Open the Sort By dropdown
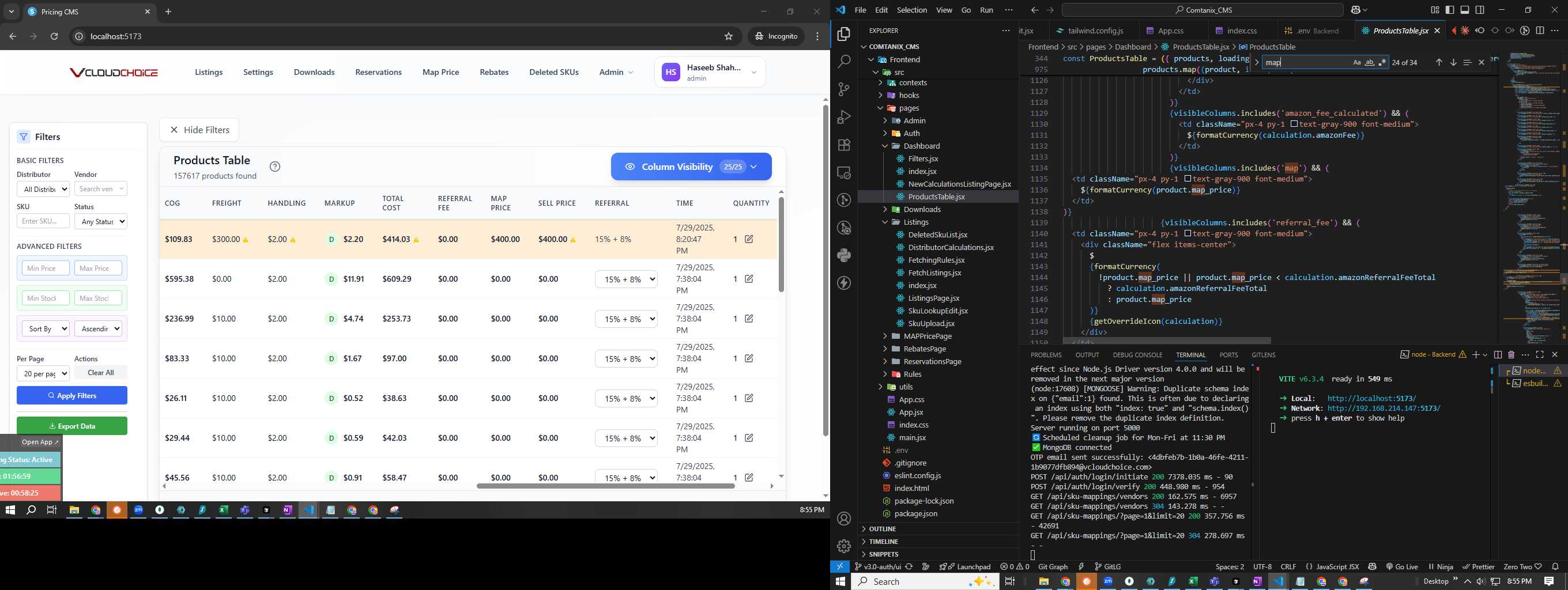1568x590 pixels. click(x=46, y=328)
